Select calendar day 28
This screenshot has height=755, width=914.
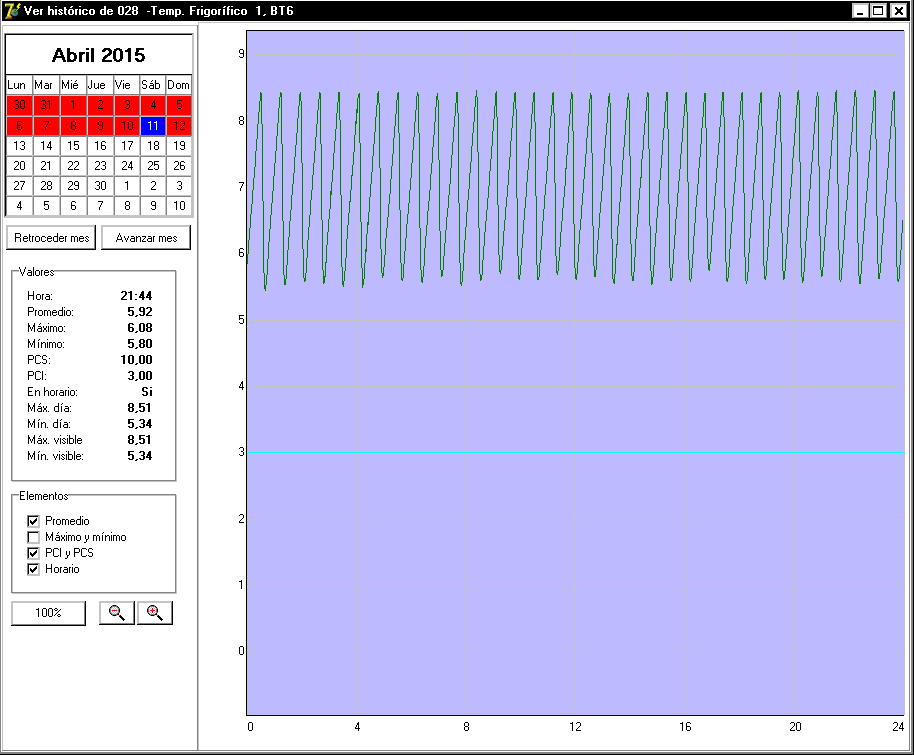[x=46, y=185]
